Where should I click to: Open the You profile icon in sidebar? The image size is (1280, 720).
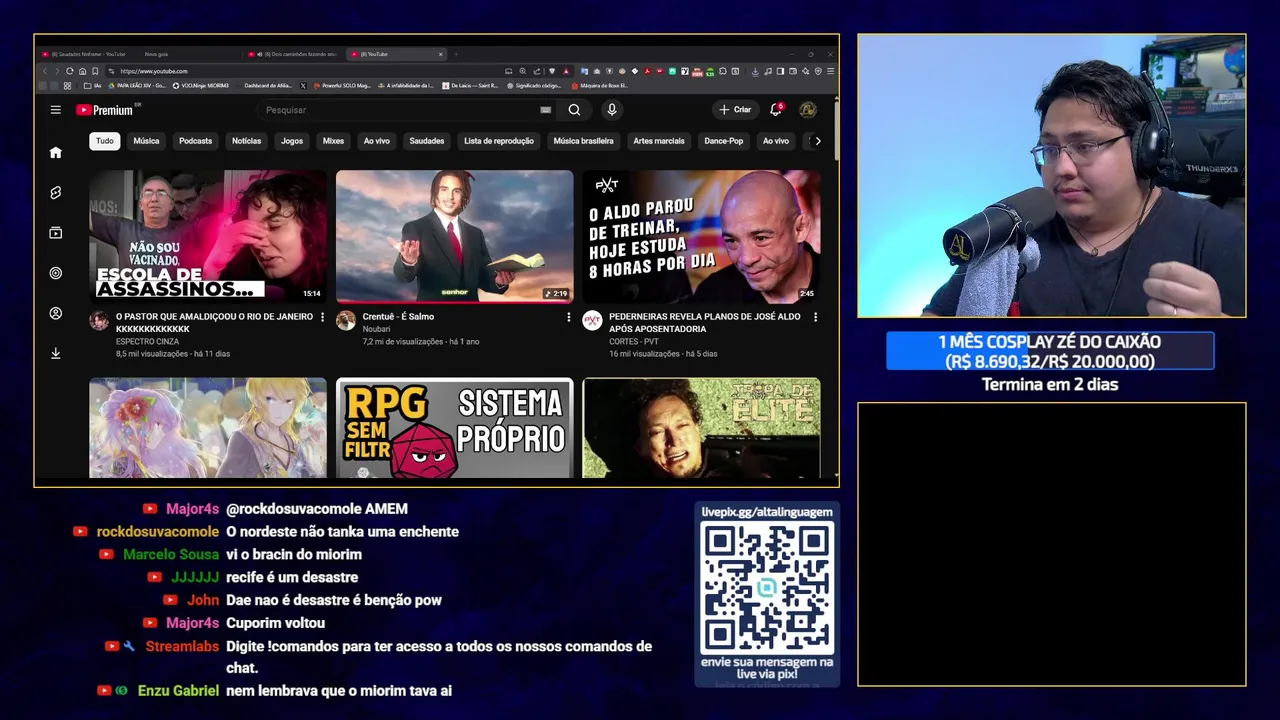point(56,313)
